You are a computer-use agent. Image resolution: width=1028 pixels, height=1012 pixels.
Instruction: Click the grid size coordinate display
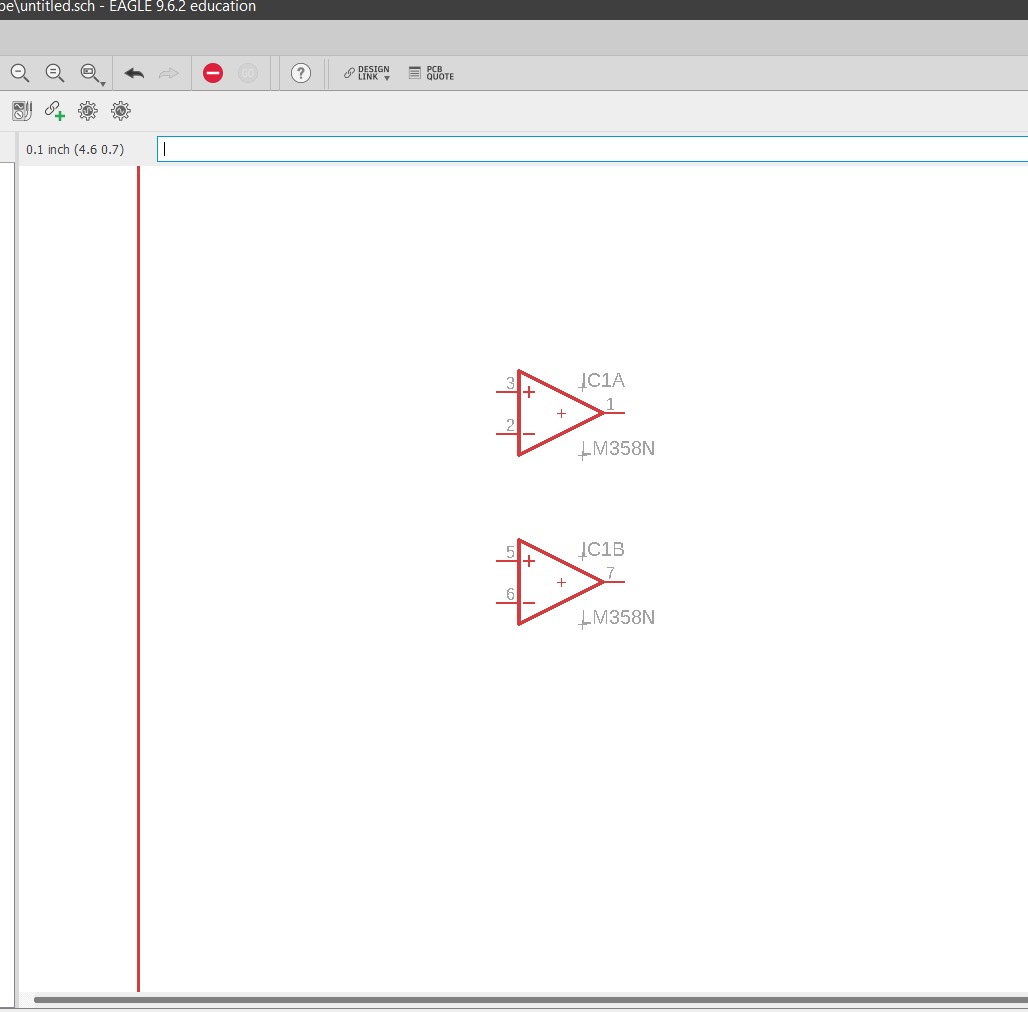75,149
